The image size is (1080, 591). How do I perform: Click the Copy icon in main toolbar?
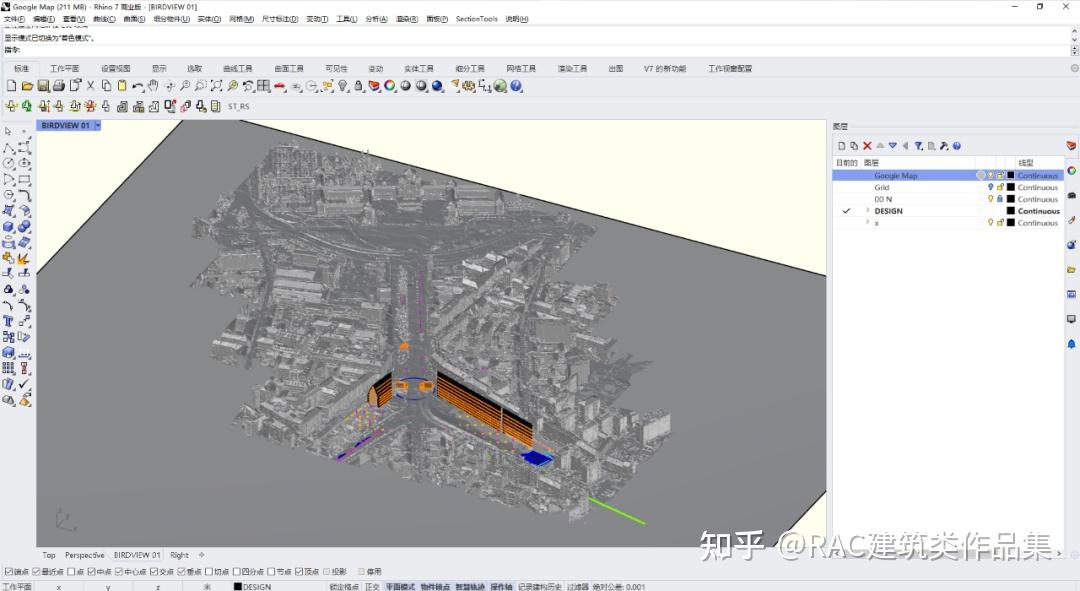coord(106,86)
